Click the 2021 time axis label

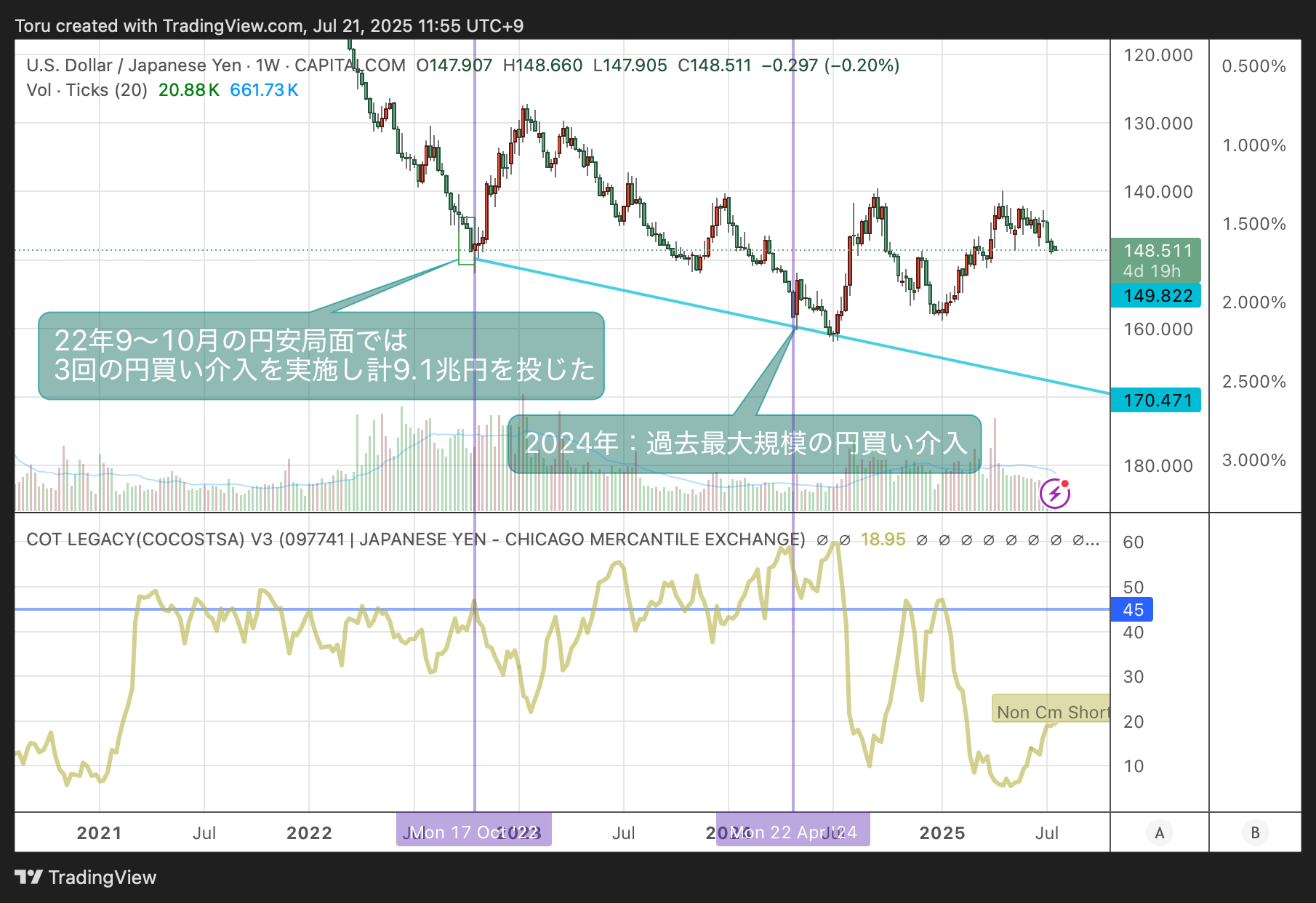coord(99,832)
